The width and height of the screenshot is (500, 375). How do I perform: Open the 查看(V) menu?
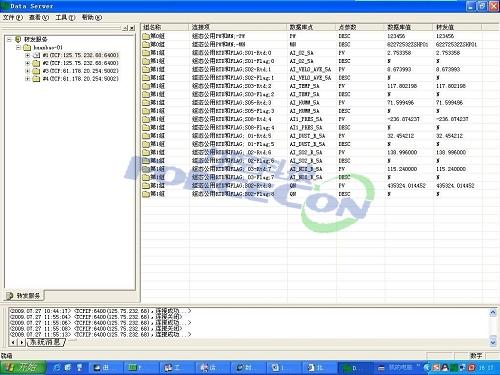tap(39, 17)
